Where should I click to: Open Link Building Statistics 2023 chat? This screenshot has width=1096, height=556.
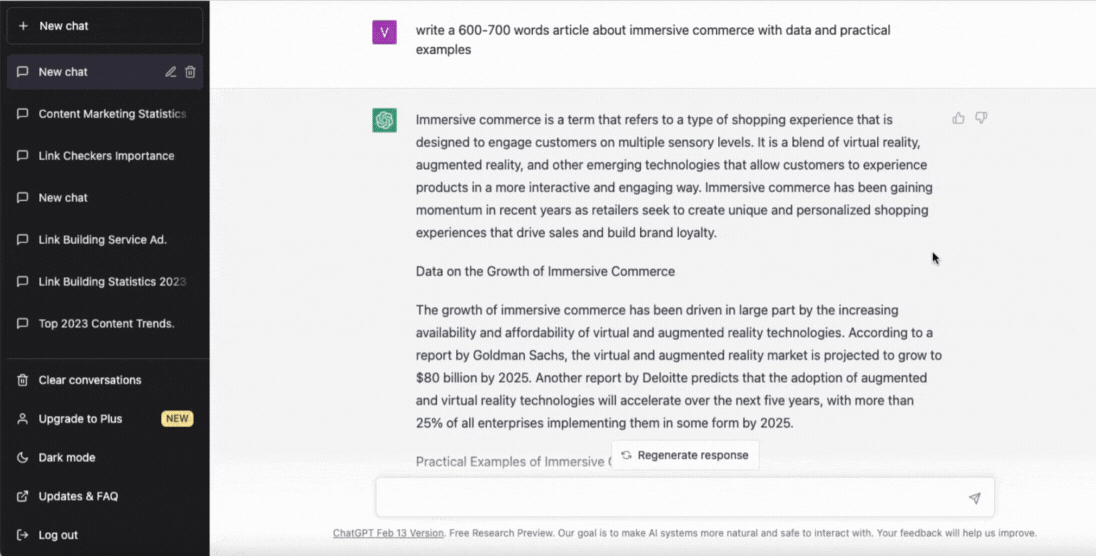coord(112,282)
